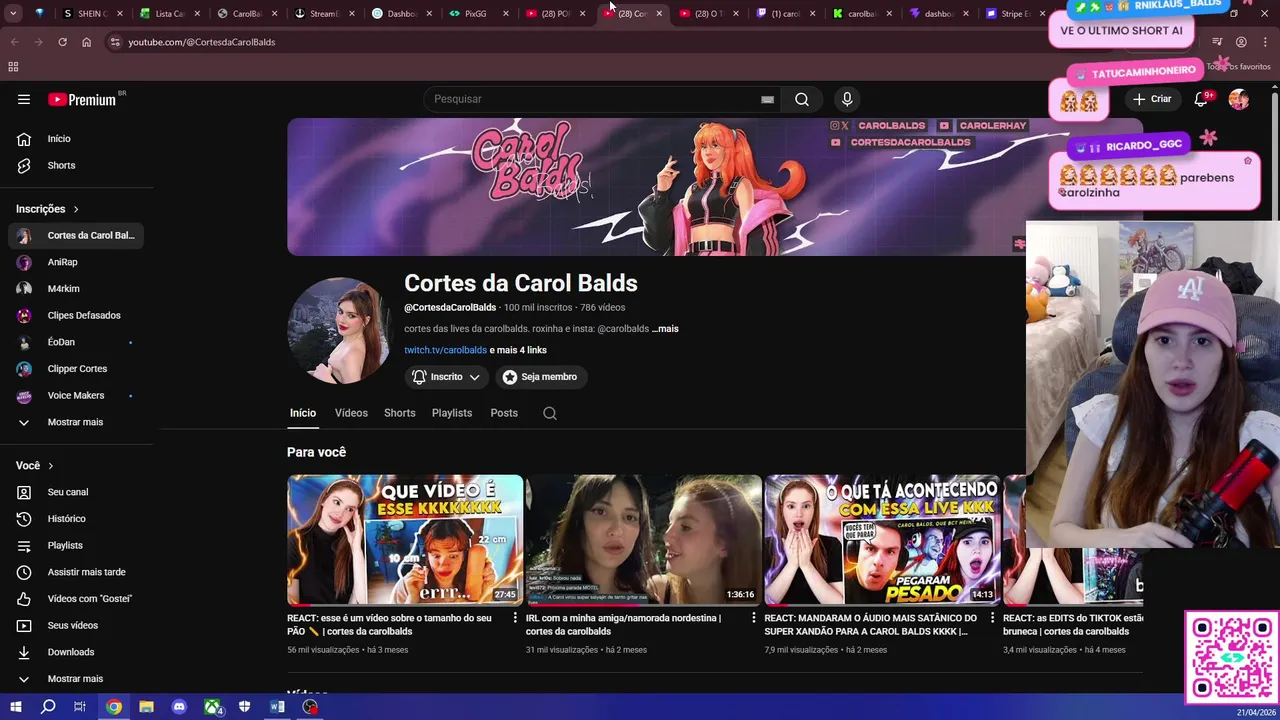Open the Inscrito subscription dropdown
The width and height of the screenshot is (1280, 720).
tap(446, 377)
